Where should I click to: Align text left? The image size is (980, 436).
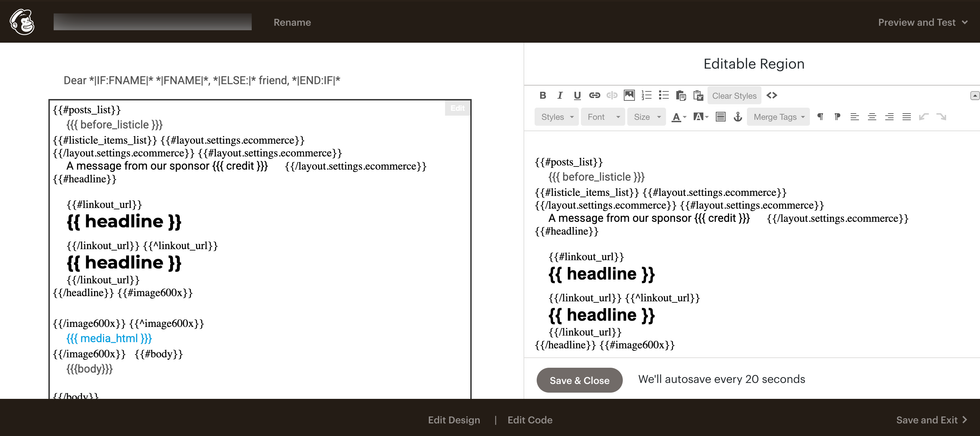855,117
